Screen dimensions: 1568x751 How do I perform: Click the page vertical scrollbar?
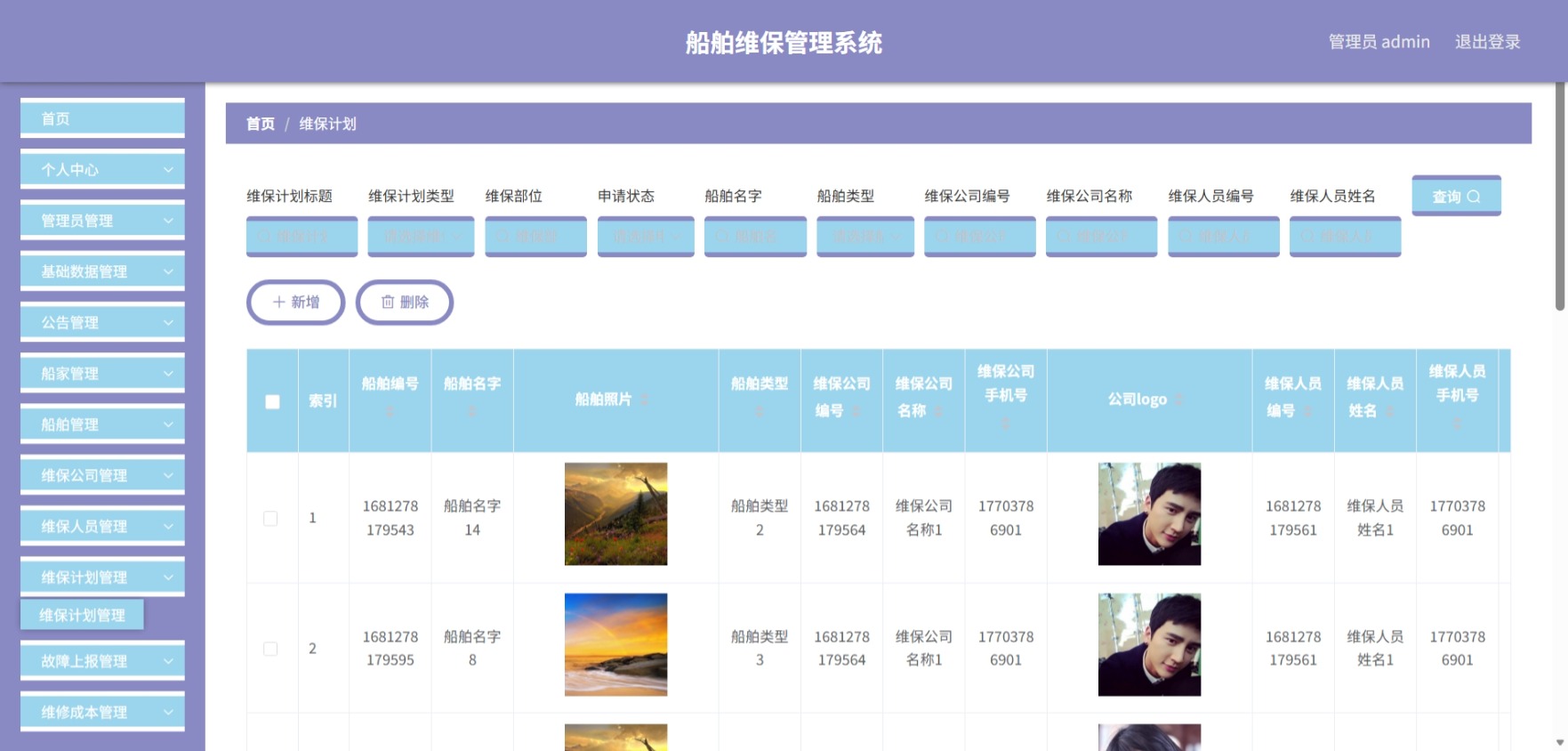coord(1560,197)
